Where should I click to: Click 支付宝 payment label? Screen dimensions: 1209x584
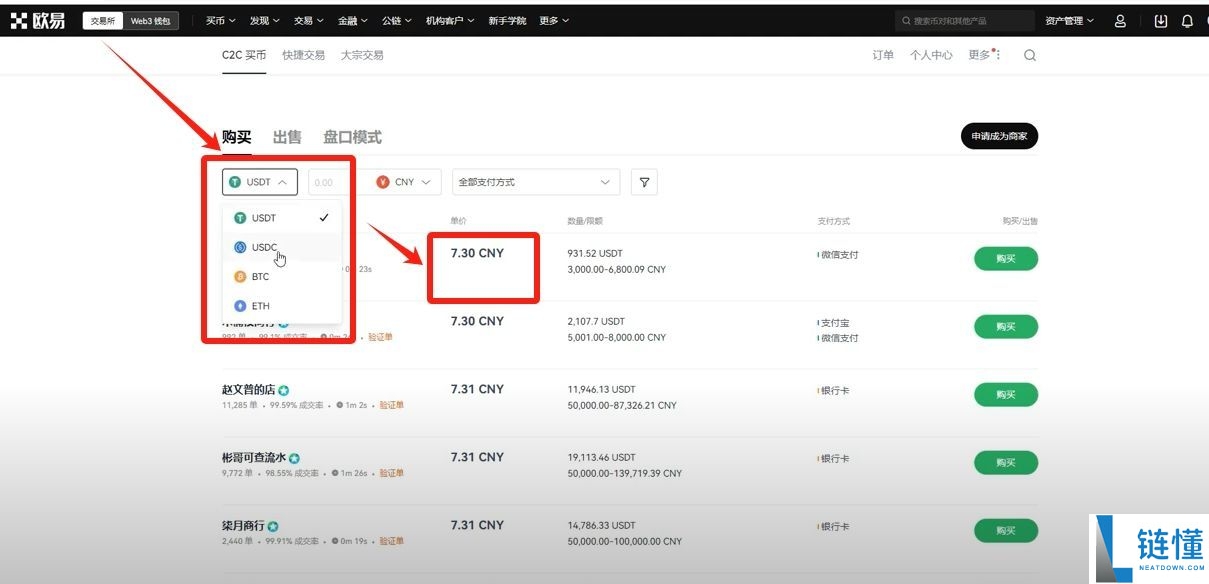pos(836,323)
